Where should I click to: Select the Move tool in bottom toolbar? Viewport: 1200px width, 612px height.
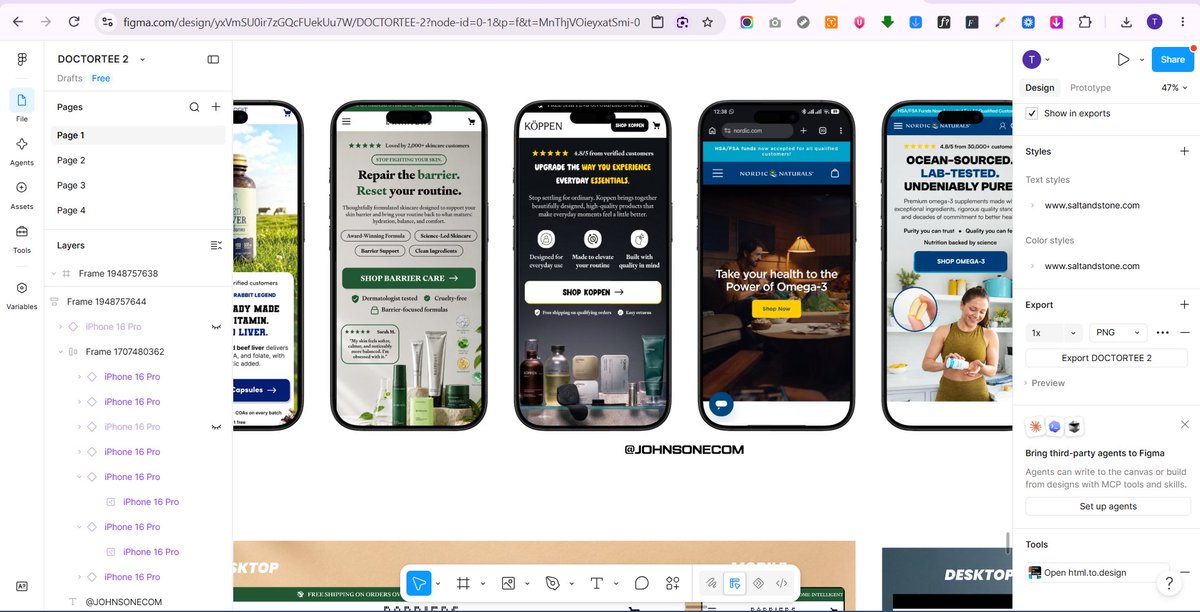coord(419,583)
